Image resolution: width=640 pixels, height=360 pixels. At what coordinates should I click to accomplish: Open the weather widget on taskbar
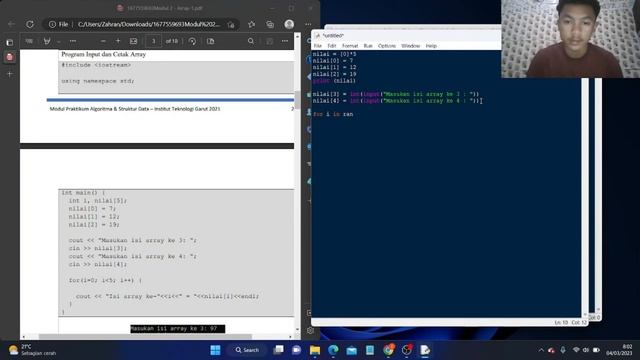pyautogui.click(x=33, y=350)
